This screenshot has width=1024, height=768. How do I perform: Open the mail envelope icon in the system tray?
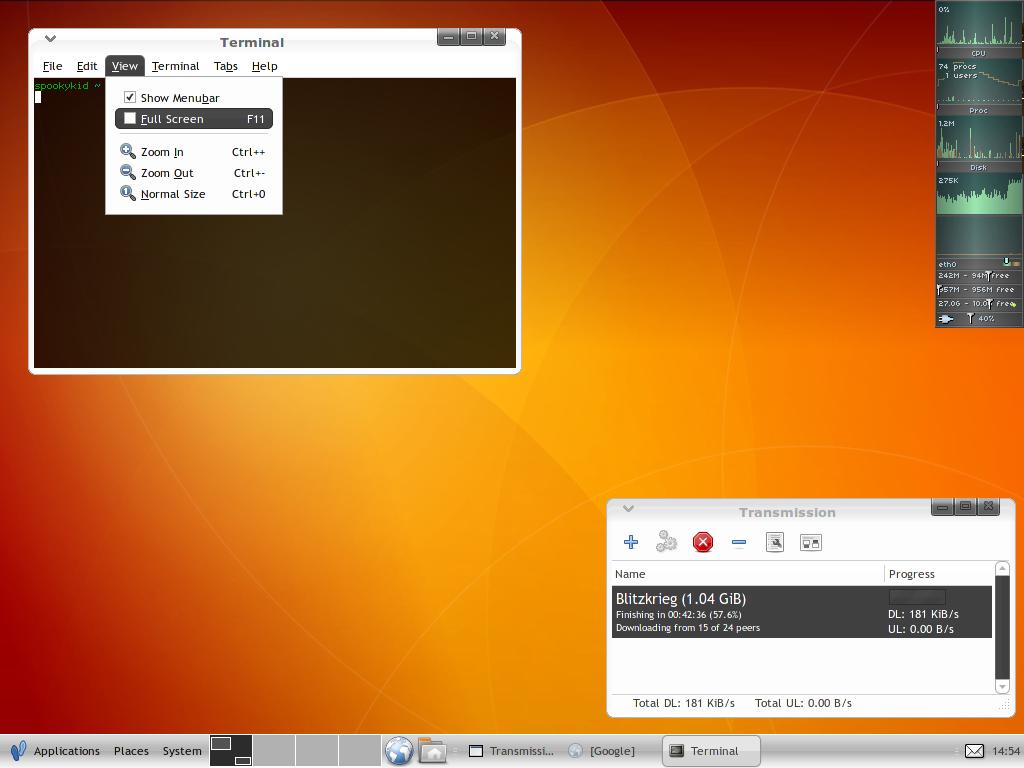click(x=974, y=751)
